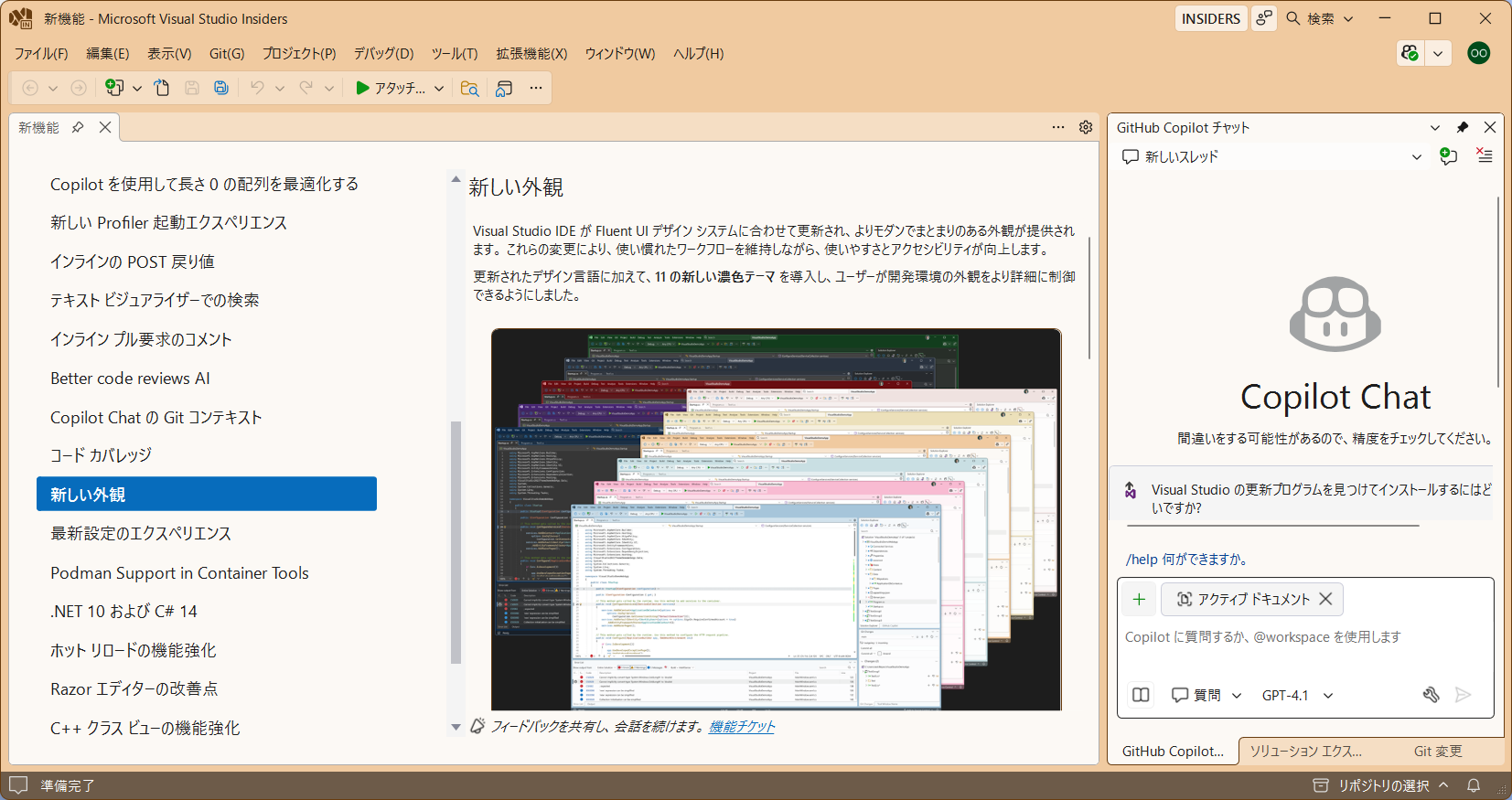The width and height of the screenshot is (1512, 800).
Task: Switch to the Git 変更 tab
Action: tap(1438, 751)
